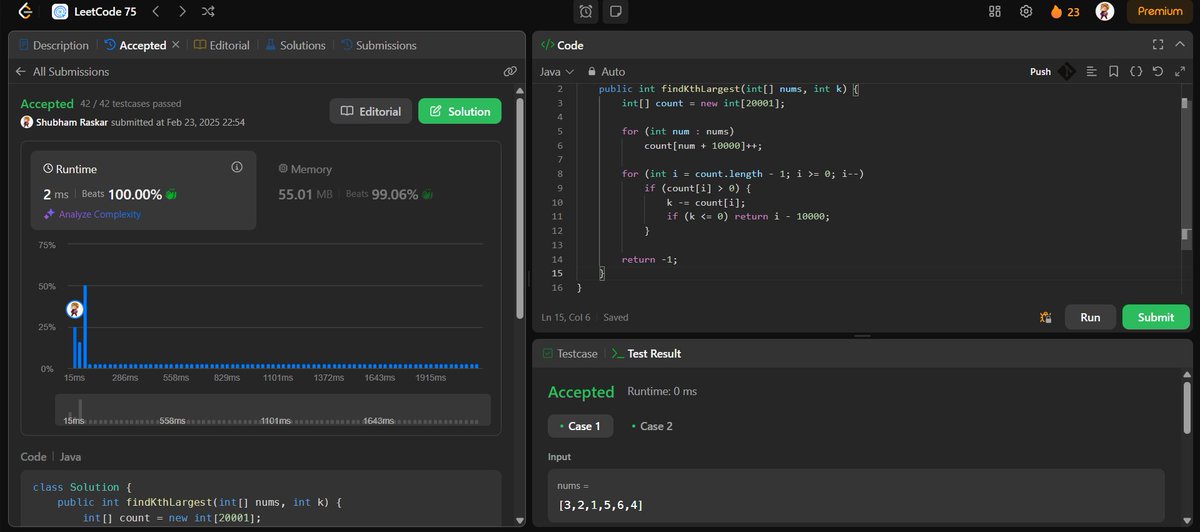Show the Runtime info icon
Viewport: 1200px width, 532px height.
pyautogui.click(x=237, y=168)
